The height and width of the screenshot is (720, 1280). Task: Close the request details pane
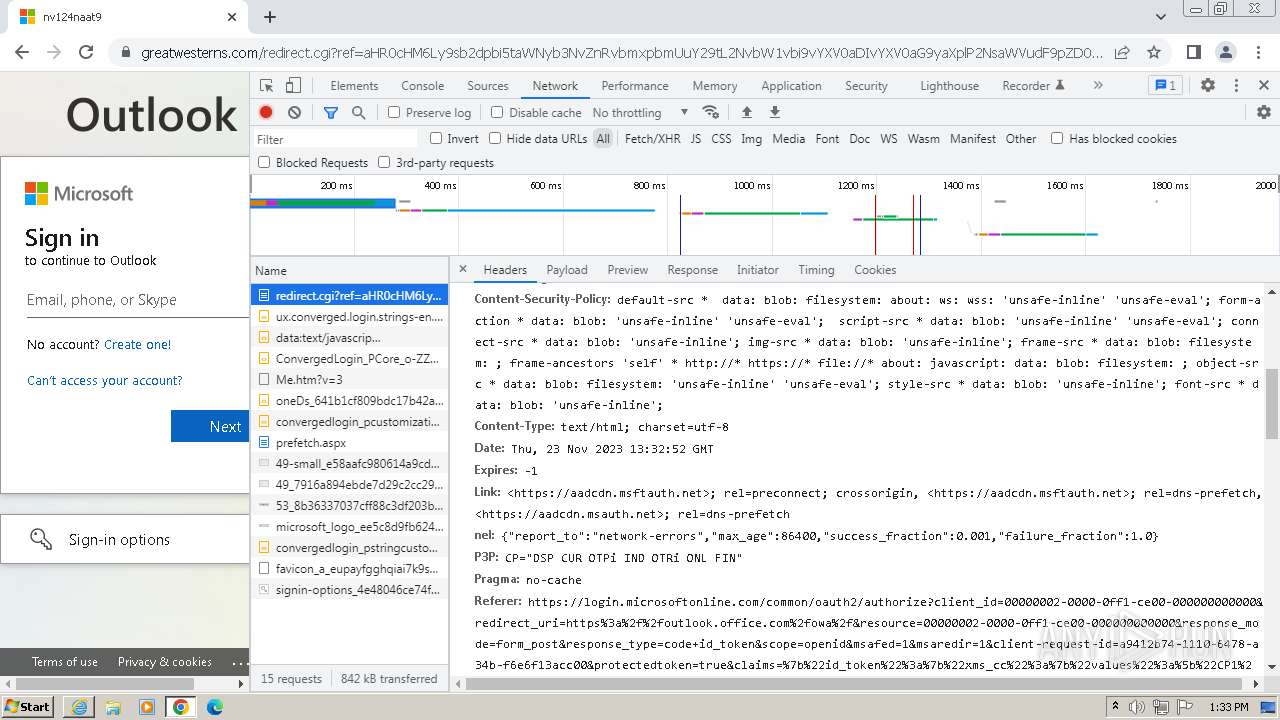click(x=462, y=269)
